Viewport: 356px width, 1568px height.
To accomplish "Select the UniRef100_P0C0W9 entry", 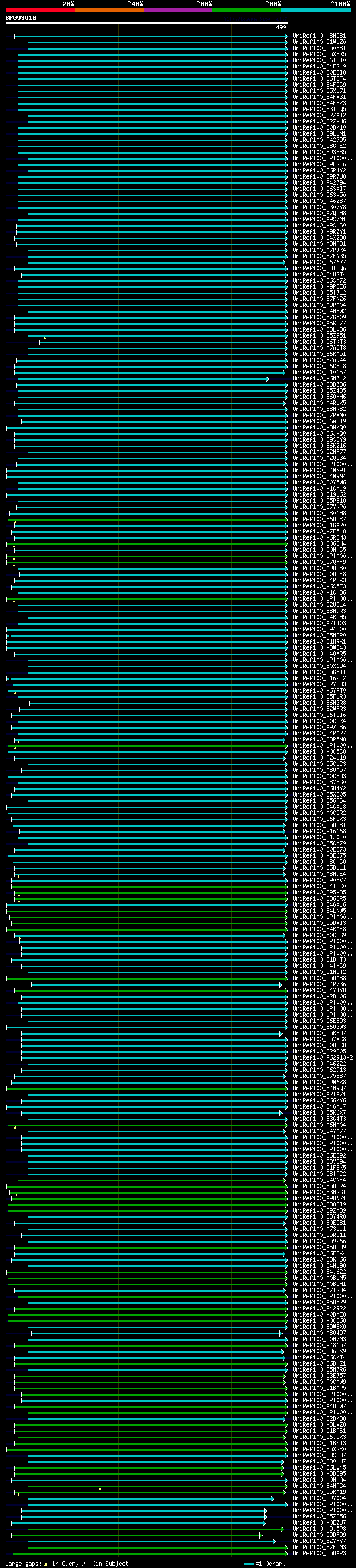I will (319, 1382).
